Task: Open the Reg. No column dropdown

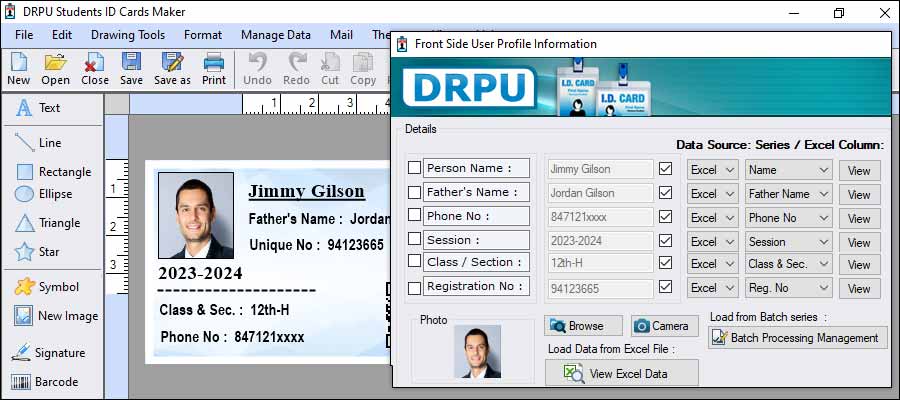Action: [789, 288]
